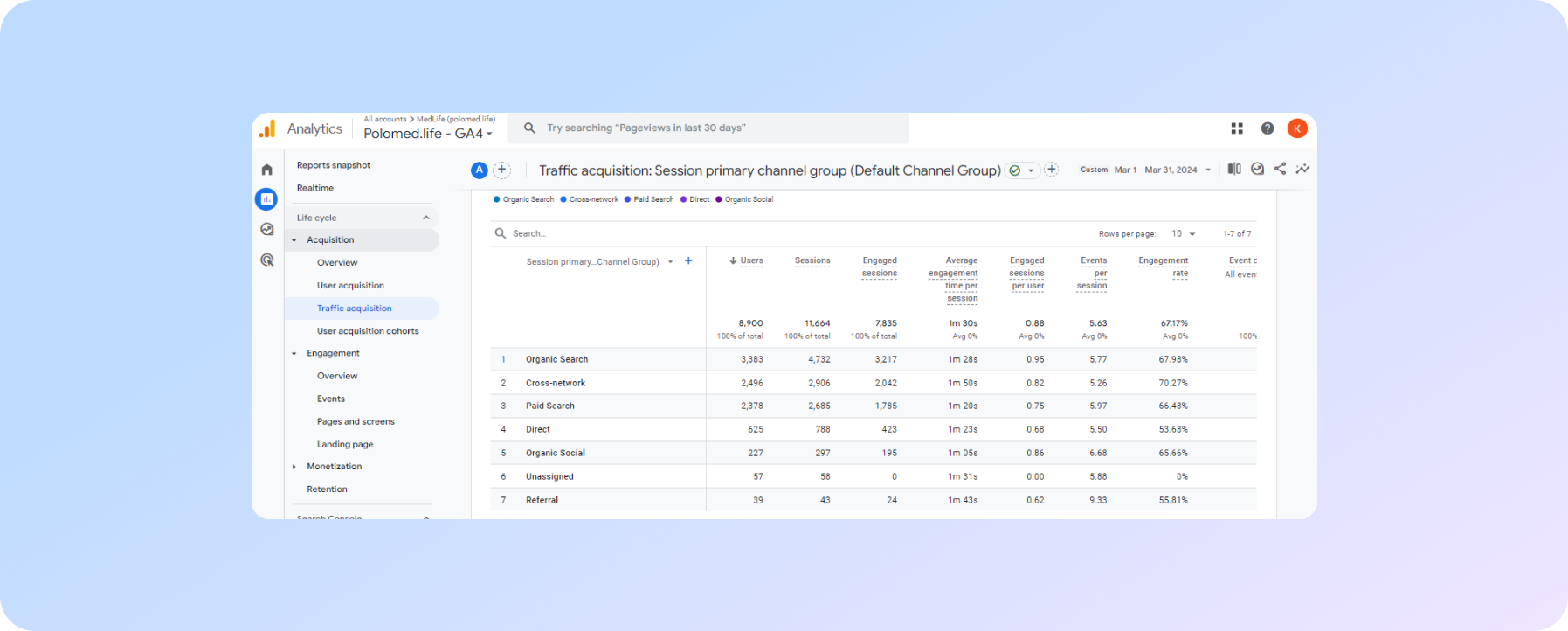Click the Engaged sessions column header

point(880,267)
